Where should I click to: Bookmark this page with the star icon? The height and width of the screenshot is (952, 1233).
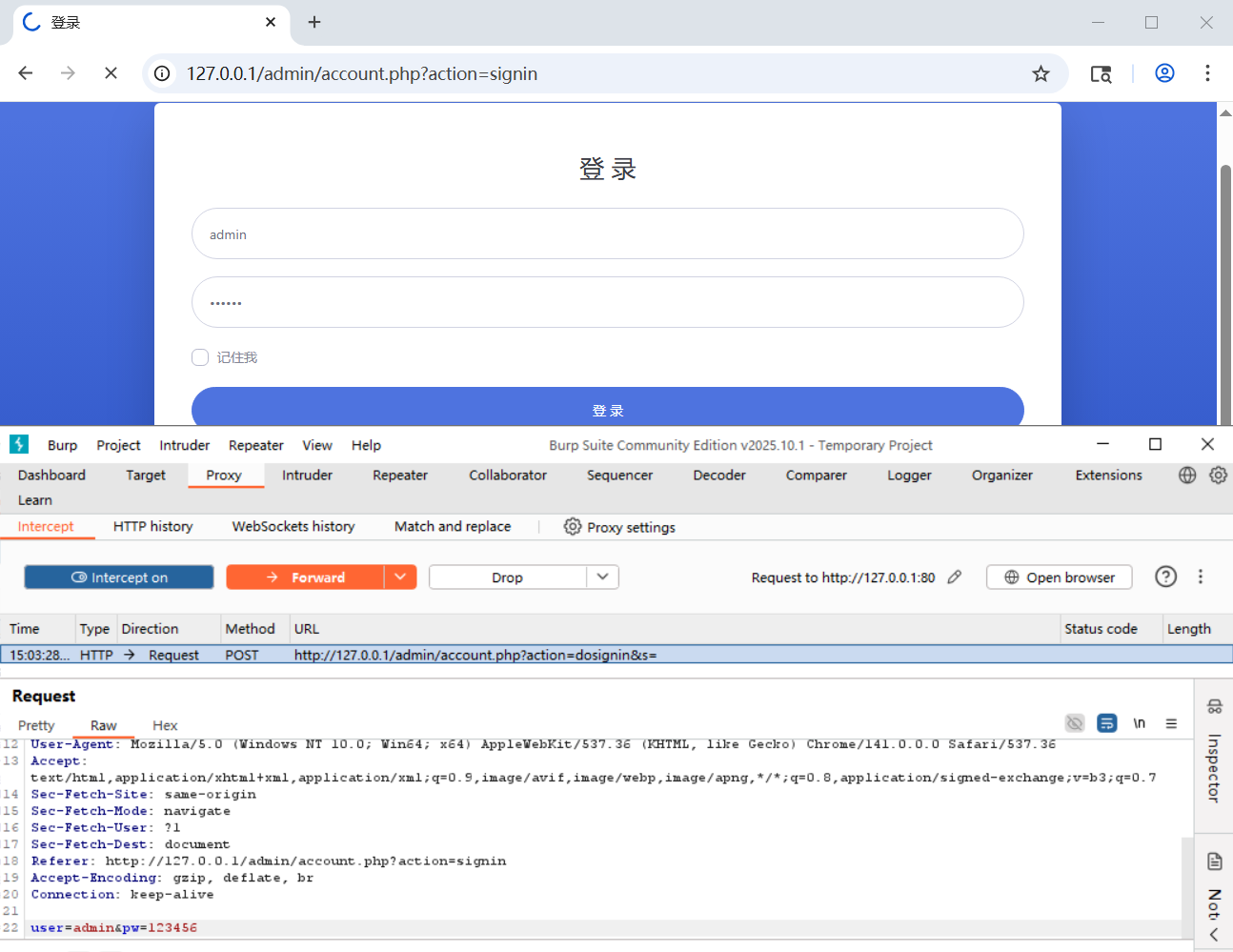tap(1041, 73)
